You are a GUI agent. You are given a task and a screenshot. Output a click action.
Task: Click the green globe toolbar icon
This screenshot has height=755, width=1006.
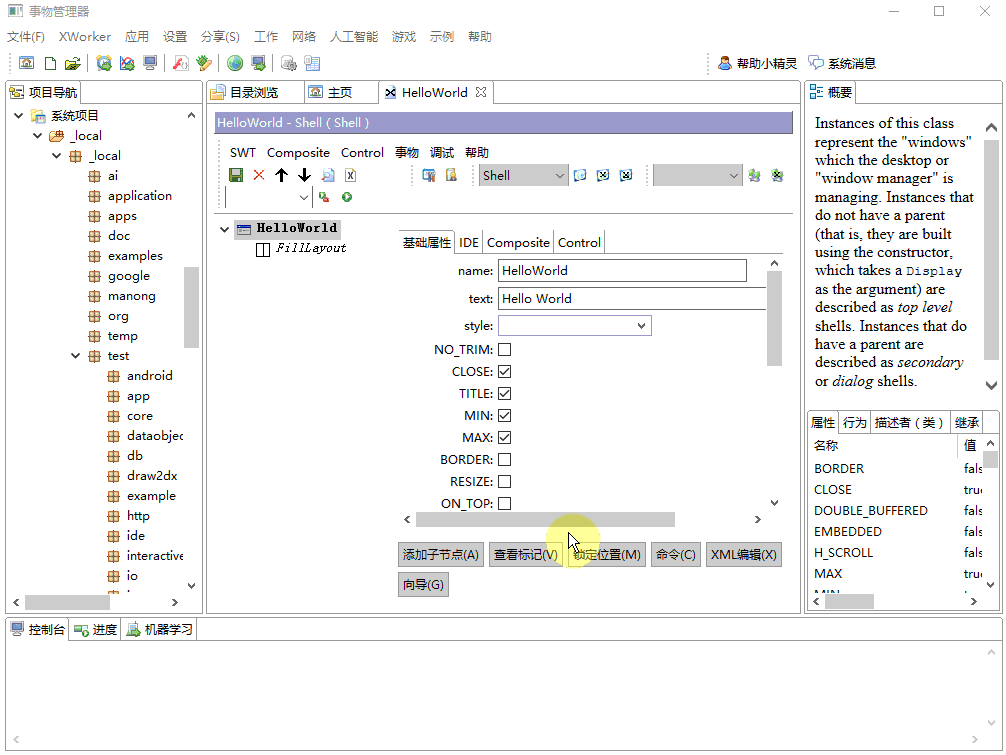235,63
